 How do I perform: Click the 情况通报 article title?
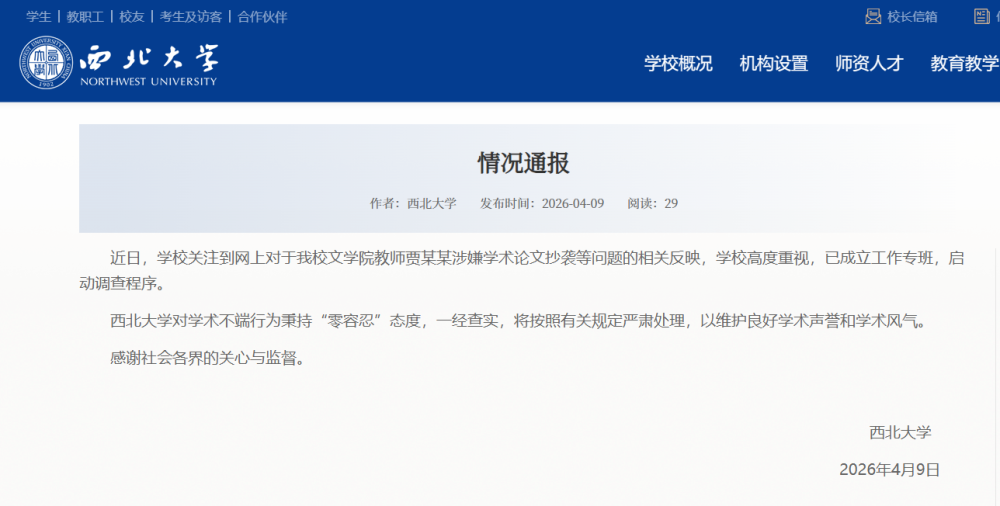tap(523, 163)
